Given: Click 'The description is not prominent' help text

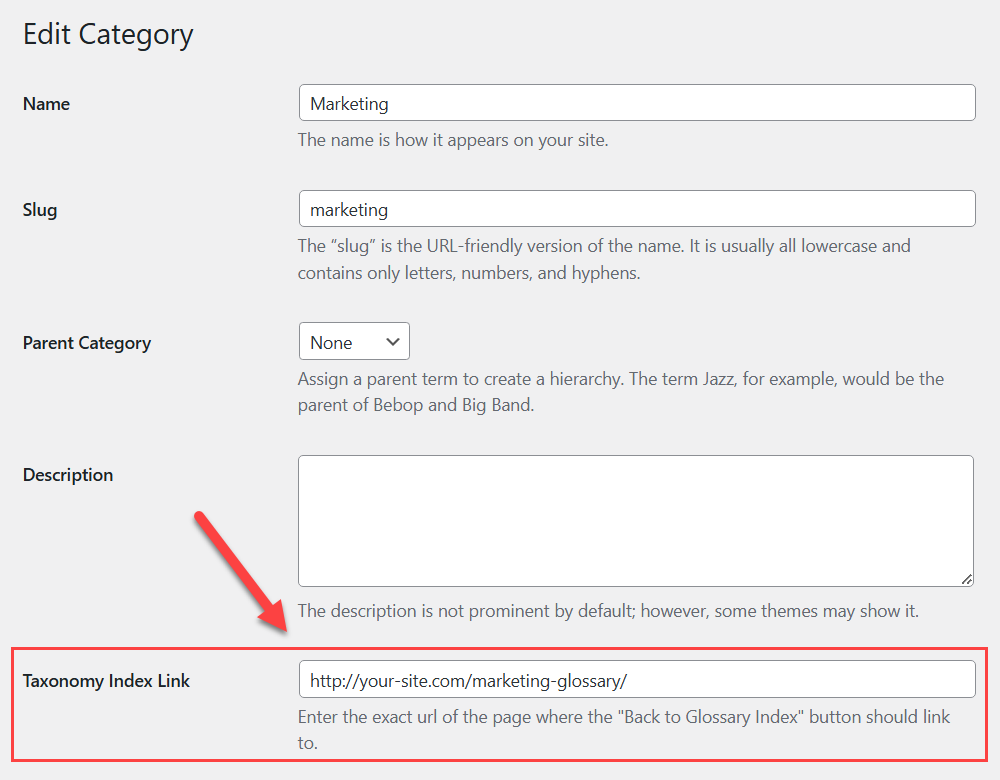Looking at the screenshot, I should (x=608, y=611).
